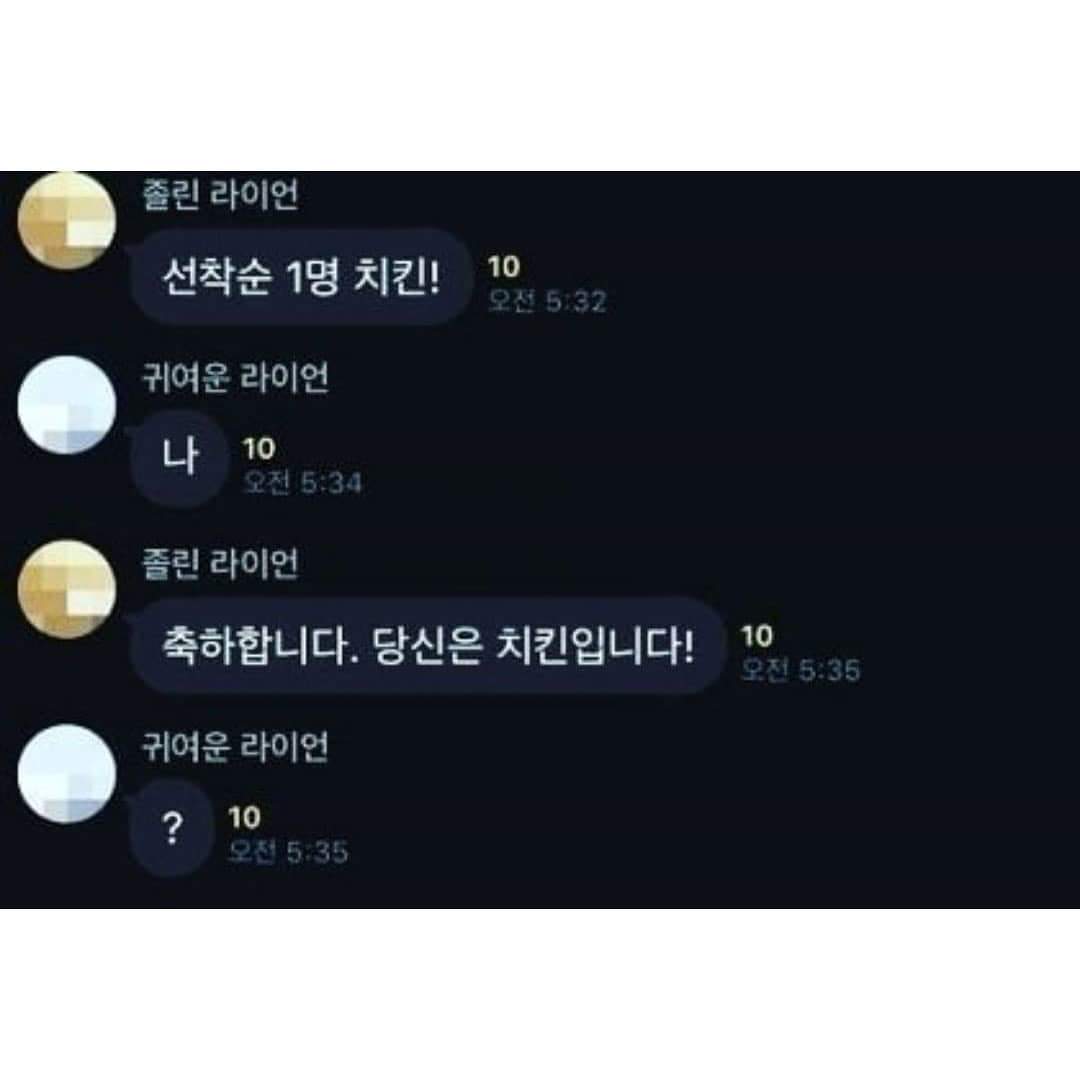Click the unread count 10 above 오전 5:34

coord(259,448)
